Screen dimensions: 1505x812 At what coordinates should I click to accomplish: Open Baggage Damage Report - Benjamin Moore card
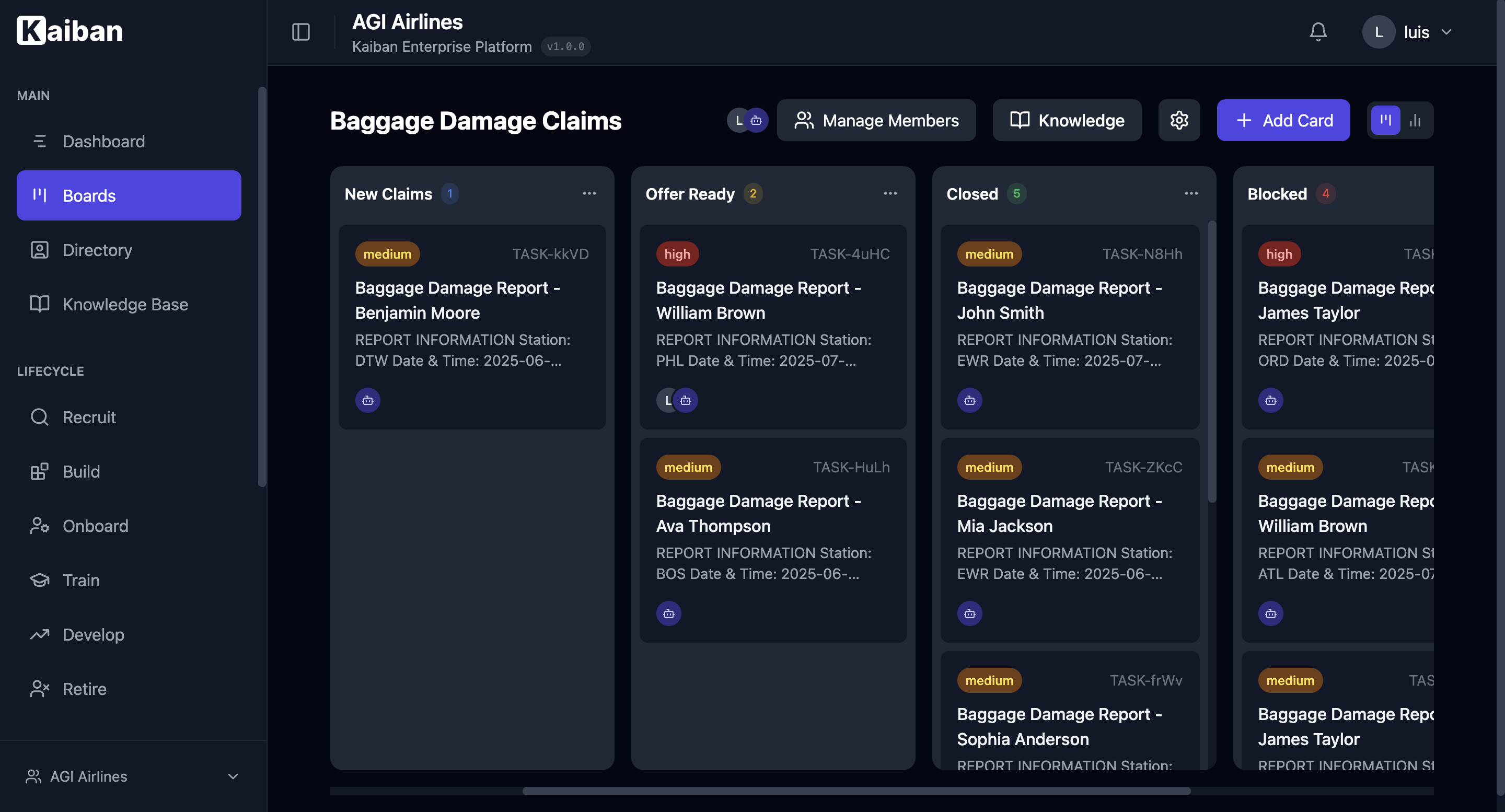click(472, 328)
